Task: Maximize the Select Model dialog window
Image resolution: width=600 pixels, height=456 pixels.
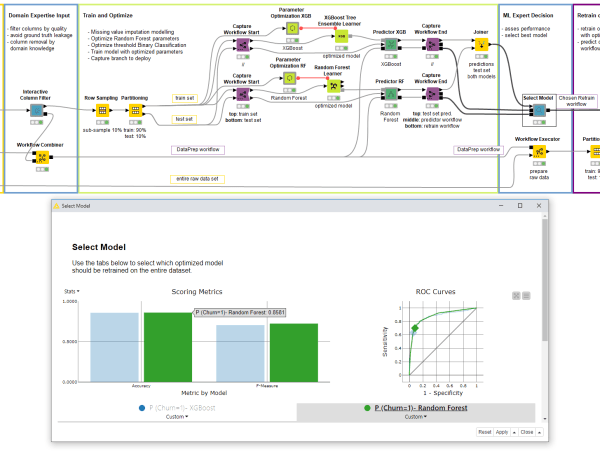Action: tap(520, 206)
